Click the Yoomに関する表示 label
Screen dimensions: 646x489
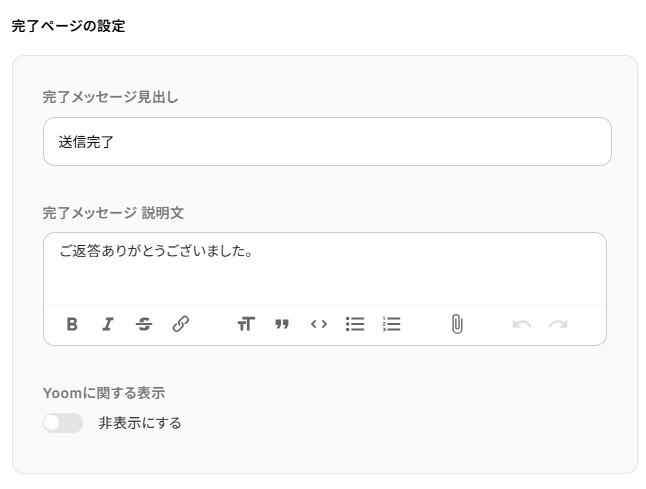tap(104, 393)
